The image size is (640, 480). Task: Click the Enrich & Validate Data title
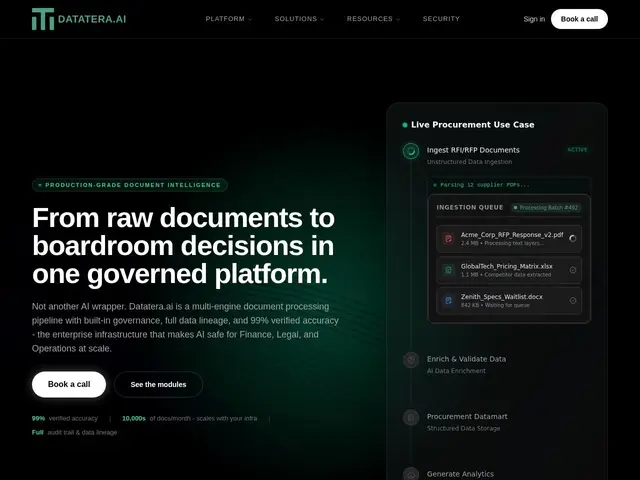[466, 359]
